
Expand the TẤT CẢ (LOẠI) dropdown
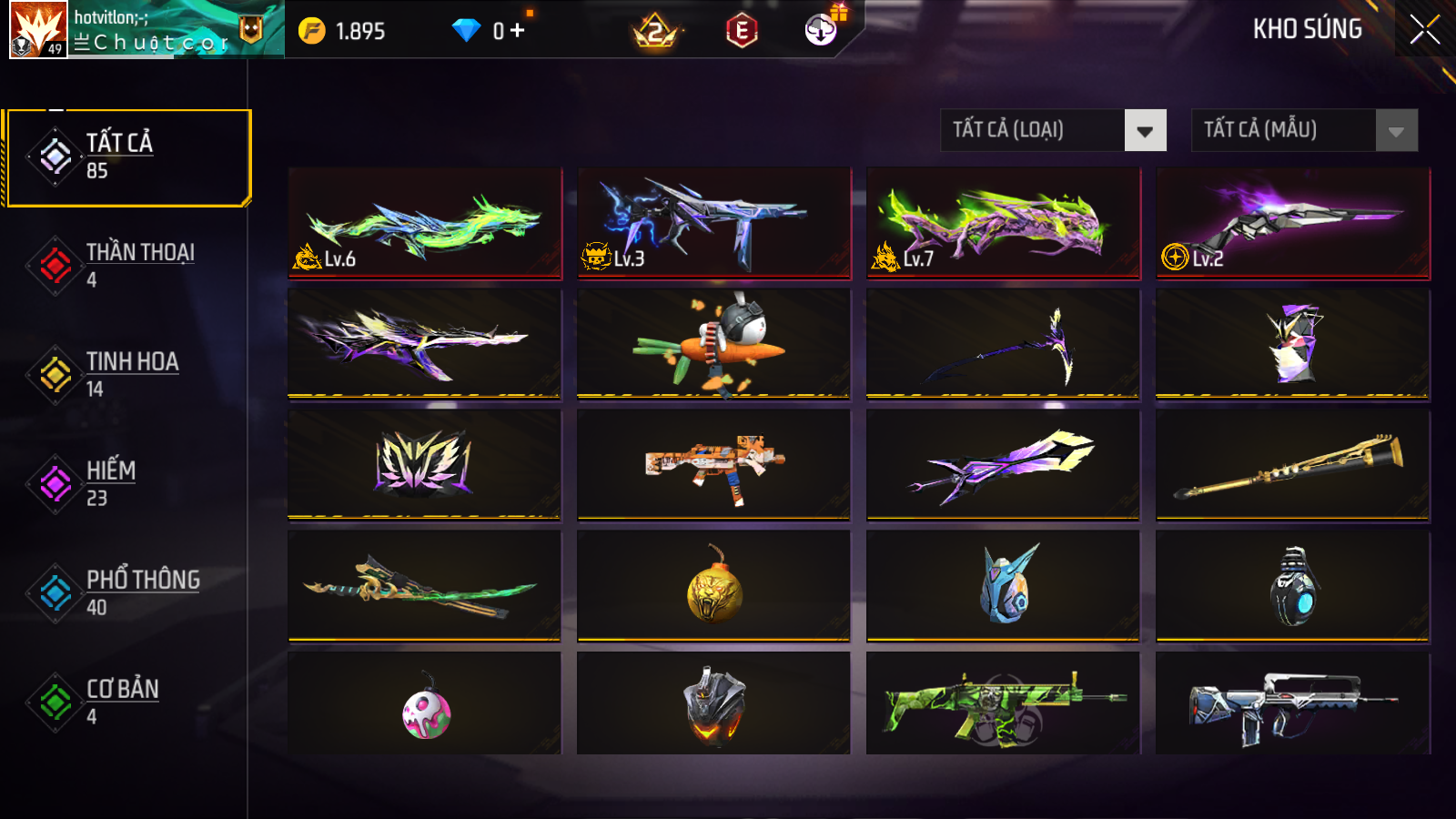point(1054,130)
